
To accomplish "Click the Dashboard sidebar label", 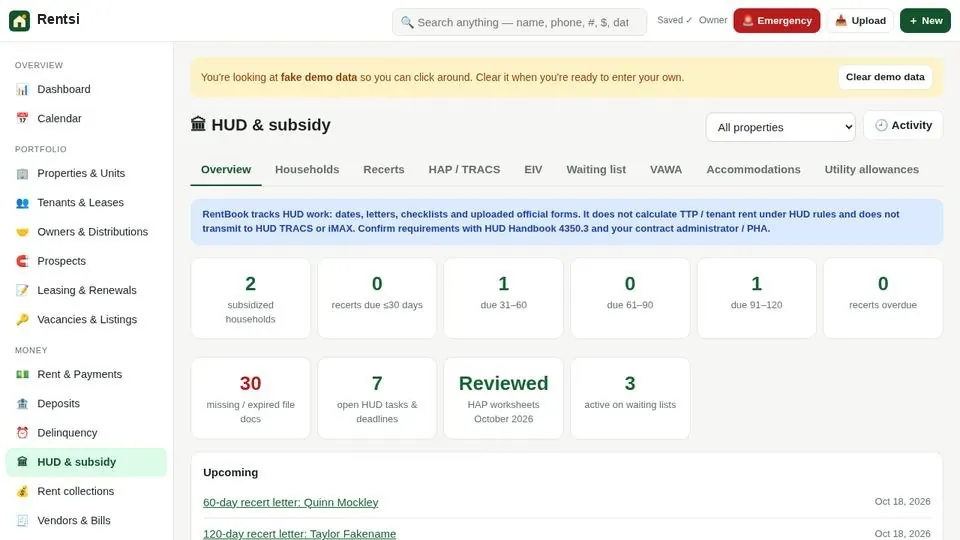I will [64, 89].
